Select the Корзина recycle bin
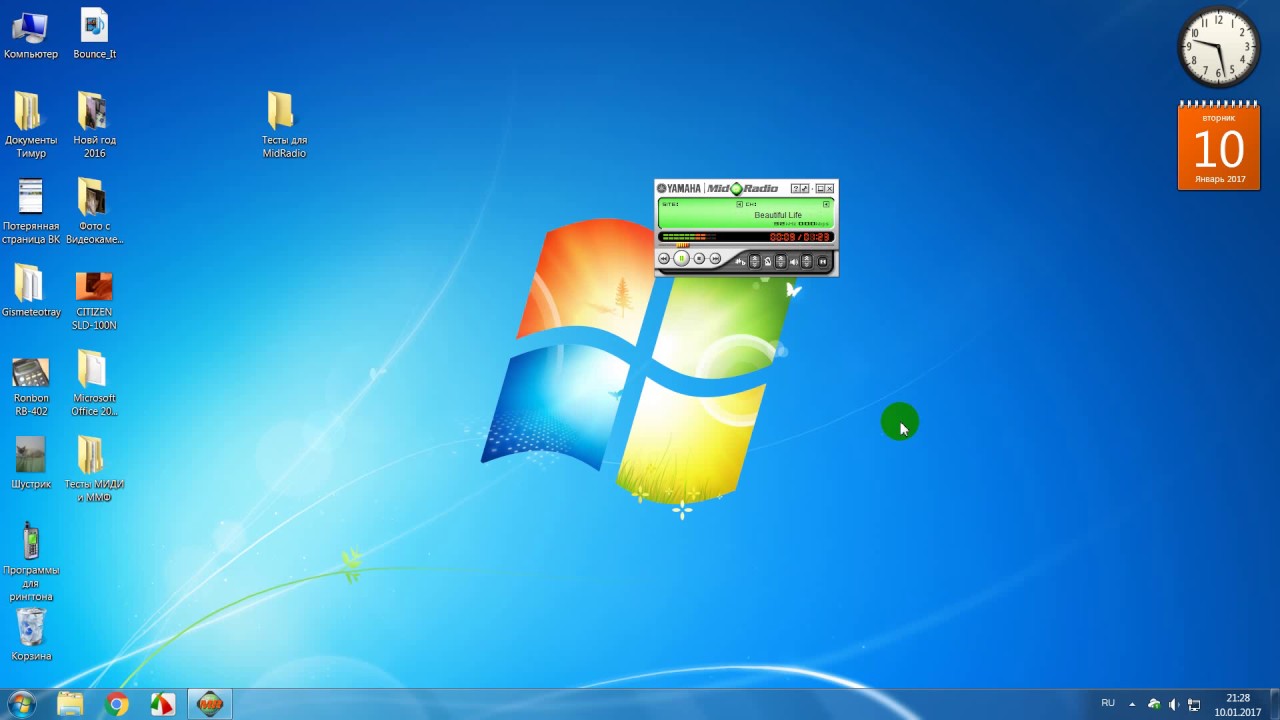 point(31,635)
